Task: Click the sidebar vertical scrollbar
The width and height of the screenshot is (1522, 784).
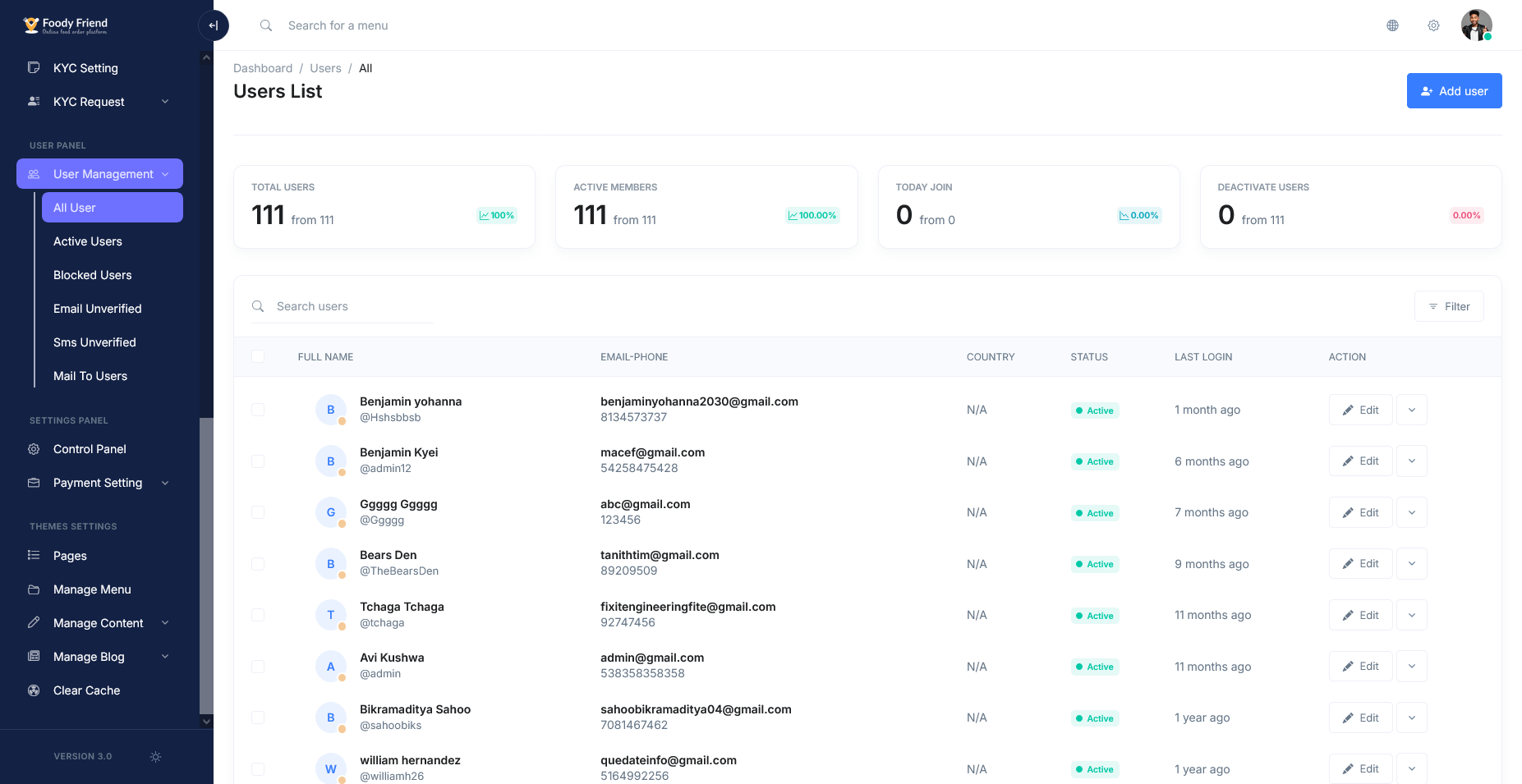Action: (206, 566)
